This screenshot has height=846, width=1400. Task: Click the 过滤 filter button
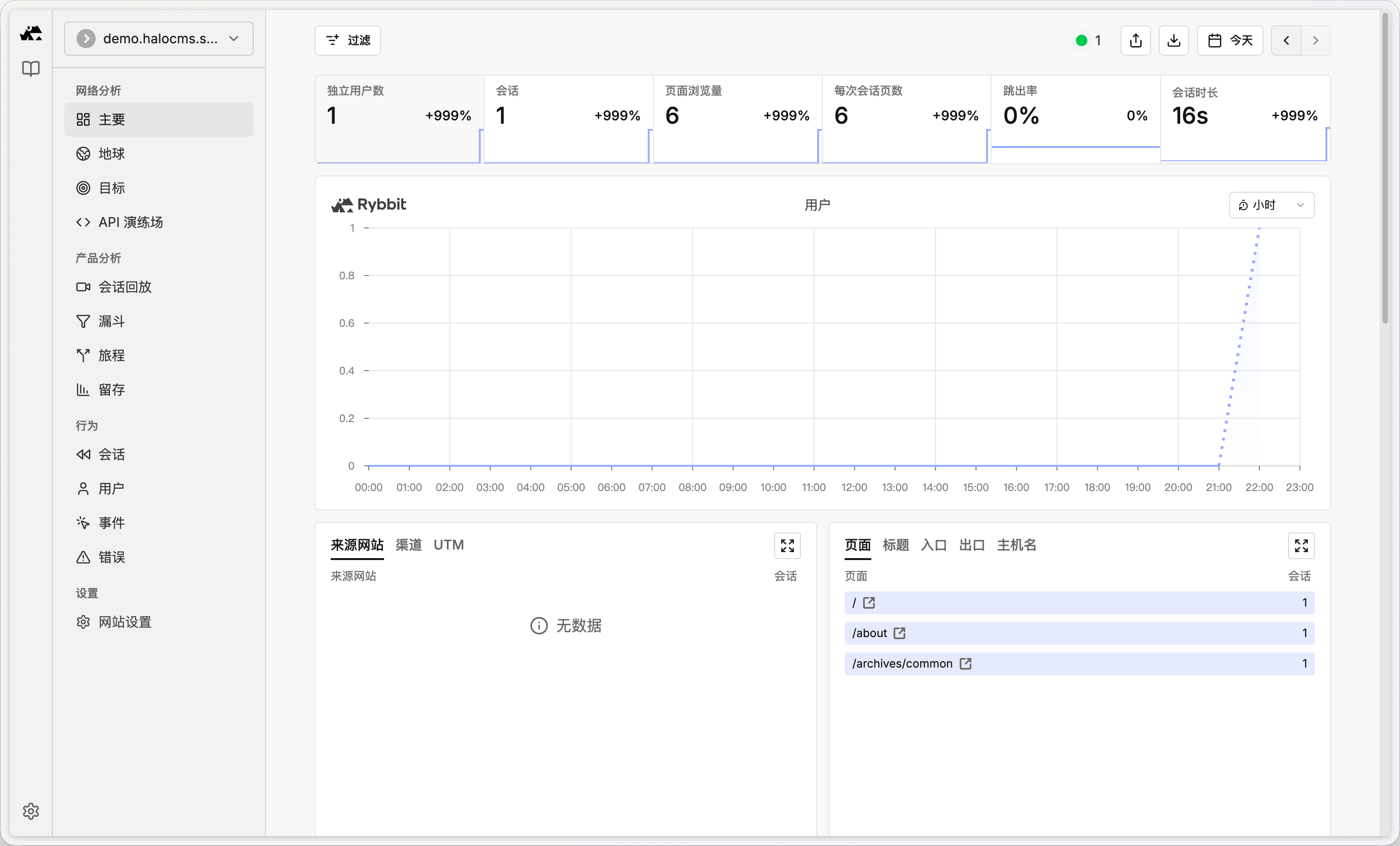[x=348, y=40]
